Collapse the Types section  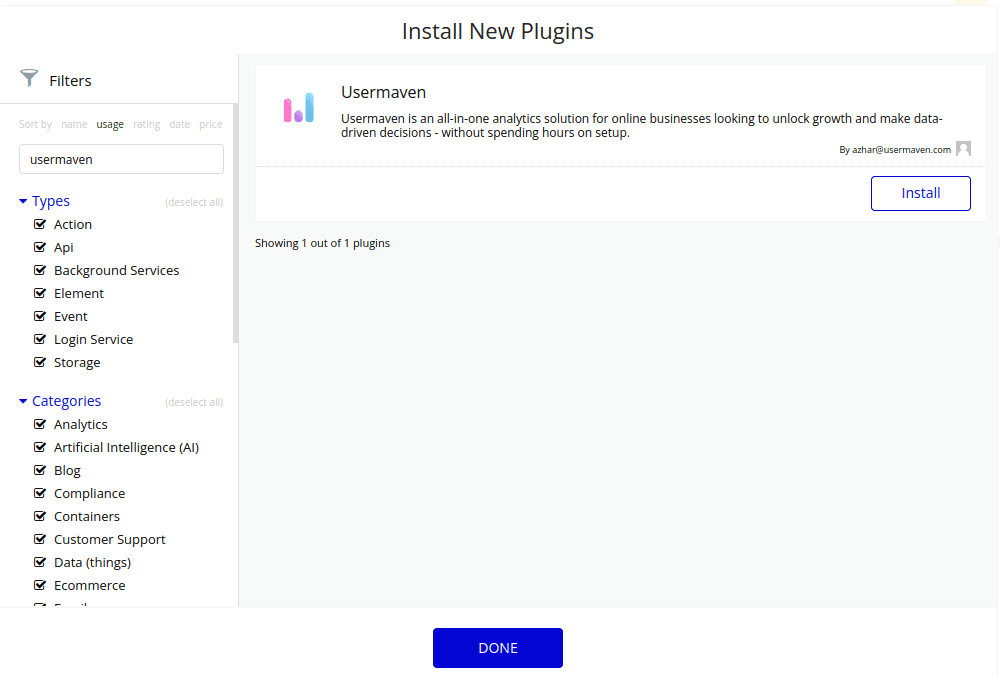tap(23, 201)
